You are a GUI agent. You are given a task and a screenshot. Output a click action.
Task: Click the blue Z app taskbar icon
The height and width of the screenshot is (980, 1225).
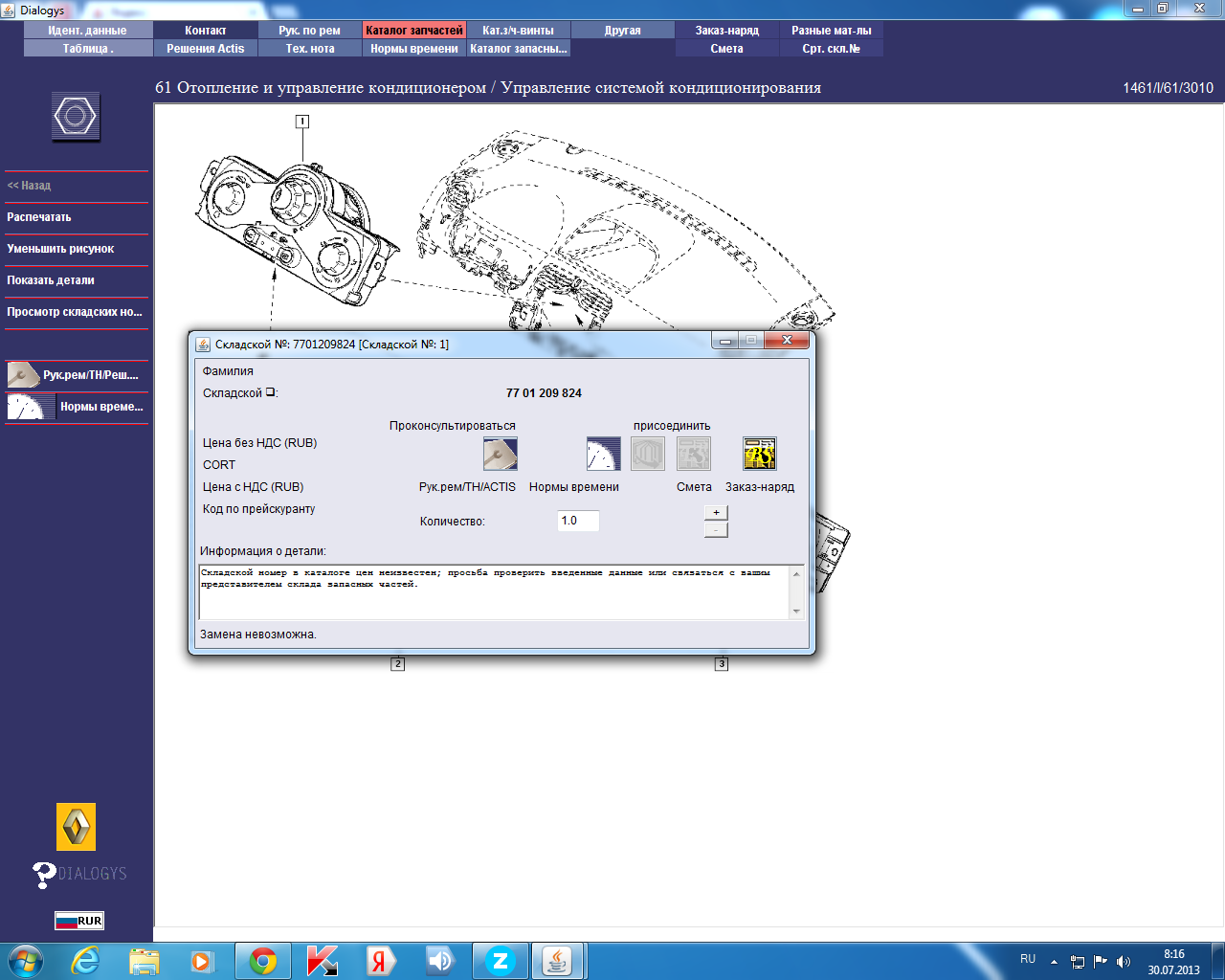tap(500, 961)
